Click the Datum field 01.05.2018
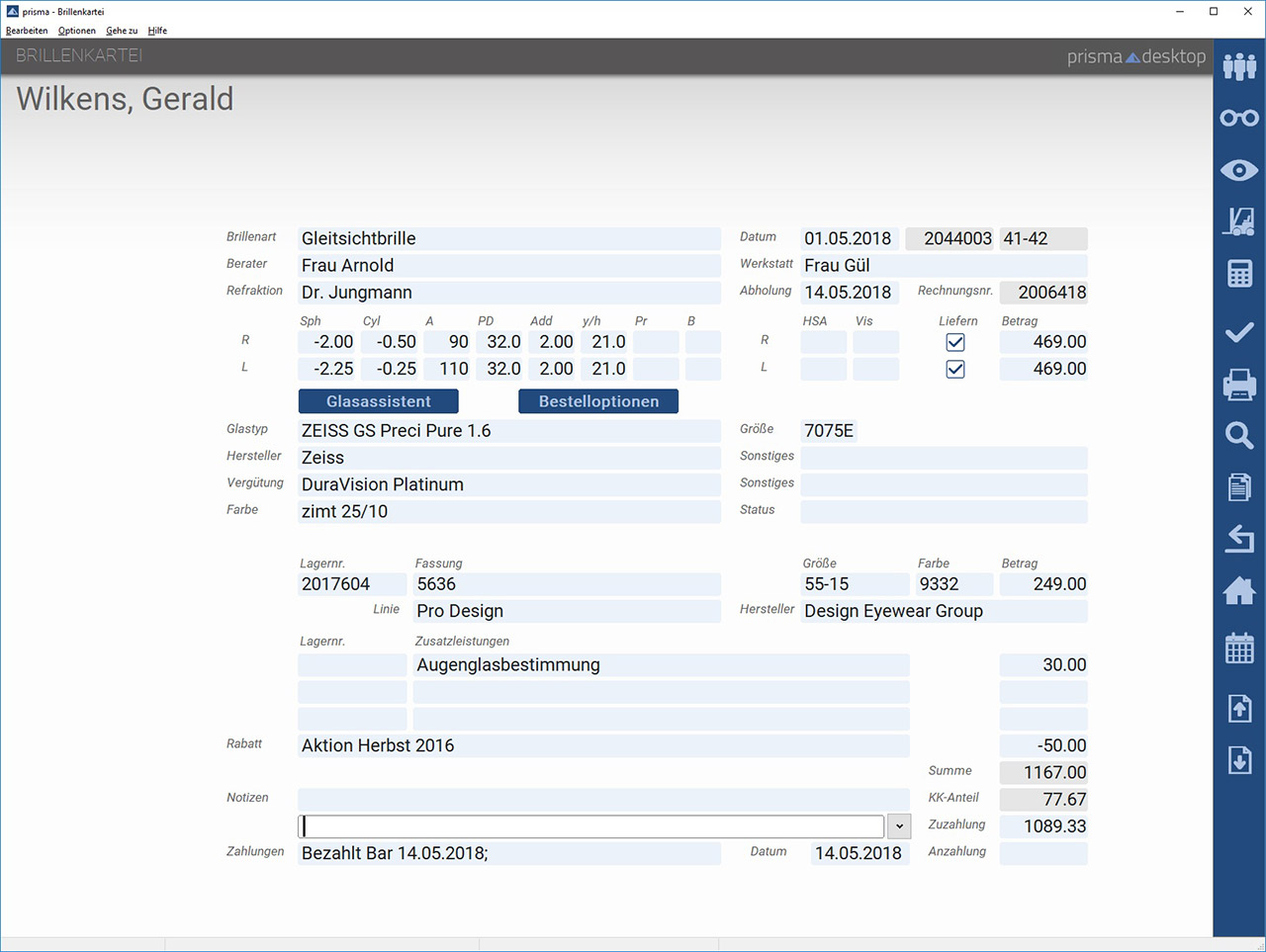 point(850,238)
